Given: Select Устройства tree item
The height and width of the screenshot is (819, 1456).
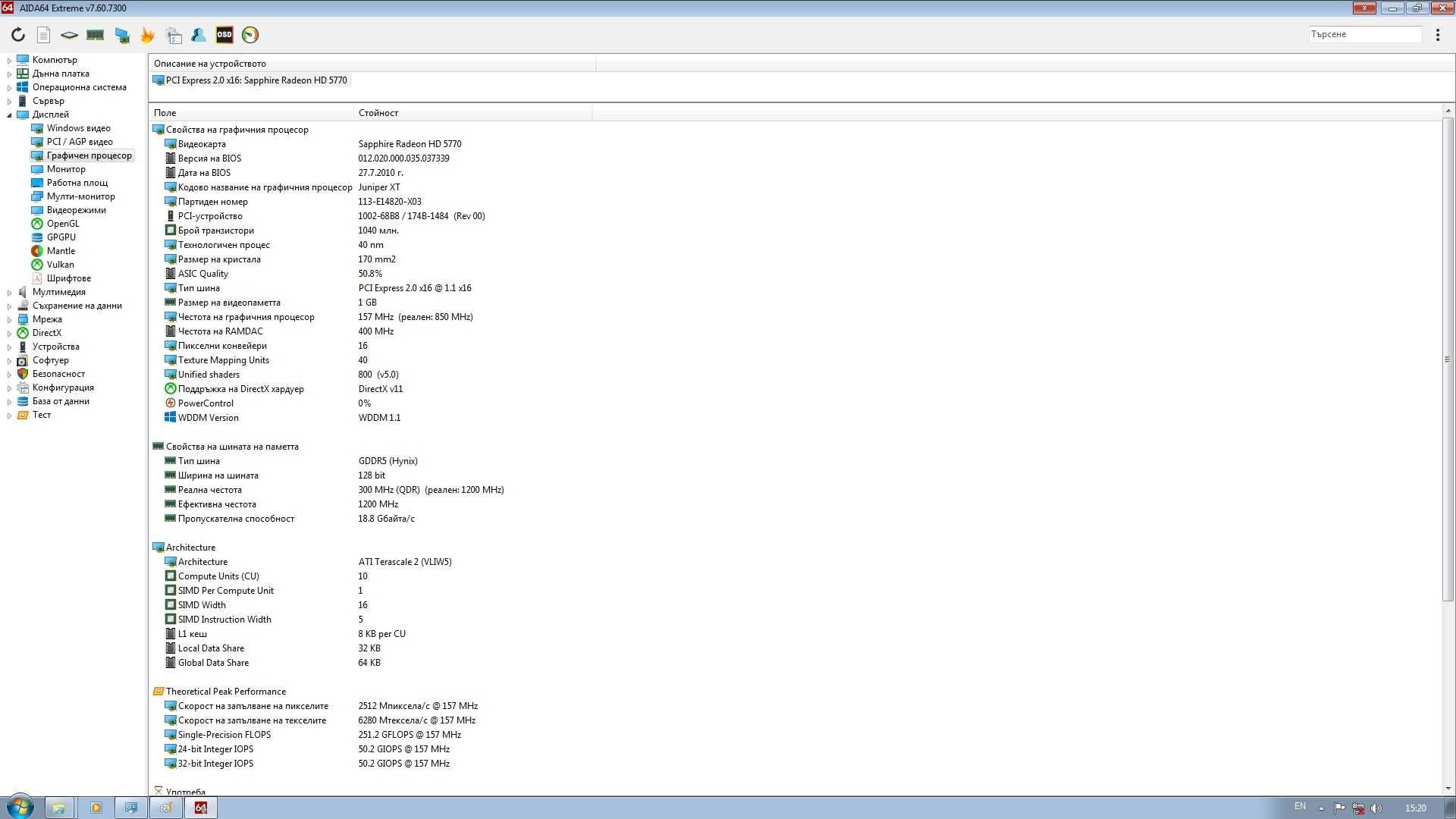Looking at the screenshot, I should coord(55,347).
